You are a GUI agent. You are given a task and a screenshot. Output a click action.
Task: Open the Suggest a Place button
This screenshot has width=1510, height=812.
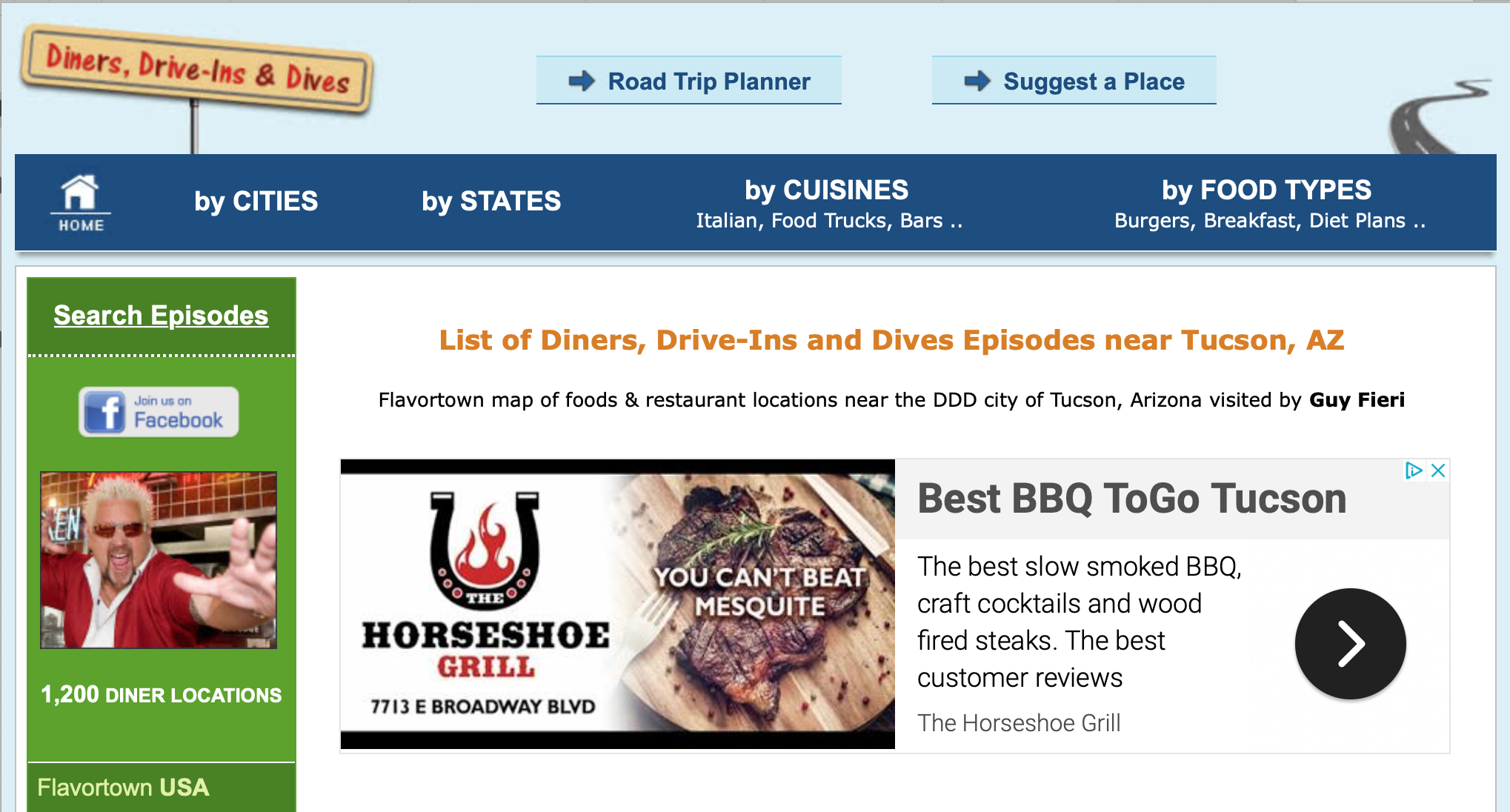(x=1074, y=80)
